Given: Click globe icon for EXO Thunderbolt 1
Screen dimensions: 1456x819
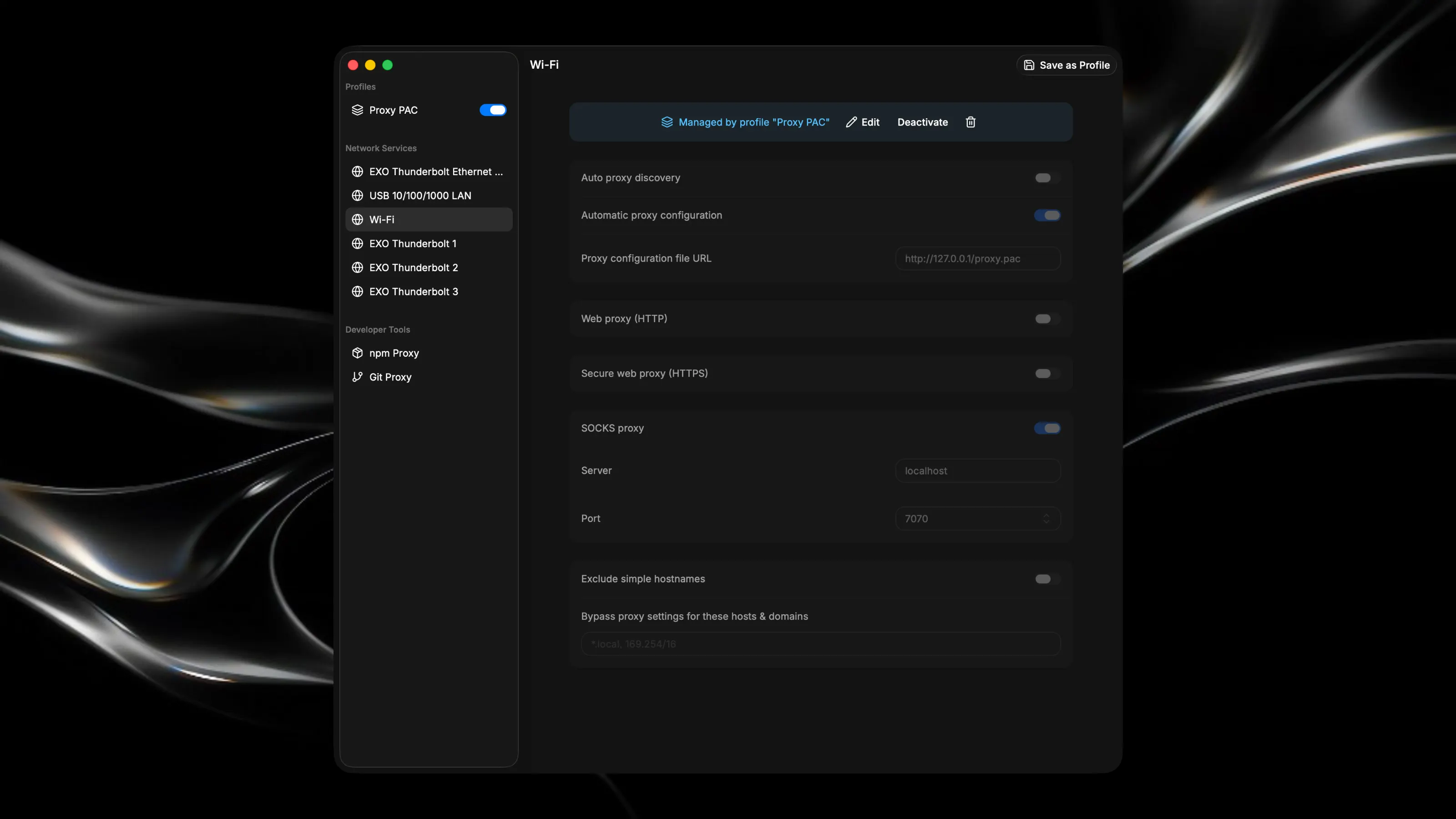Looking at the screenshot, I should pyautogui.click(x=357, y=243).
